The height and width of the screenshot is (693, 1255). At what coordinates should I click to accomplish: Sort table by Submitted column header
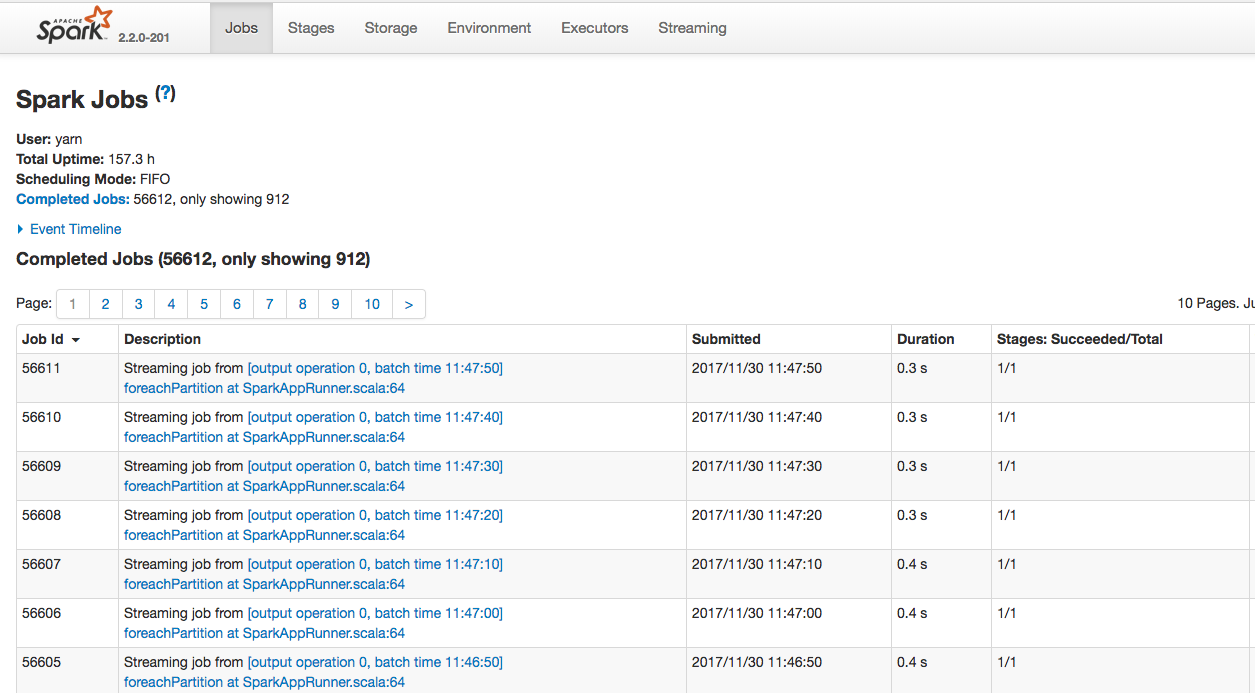726,339
